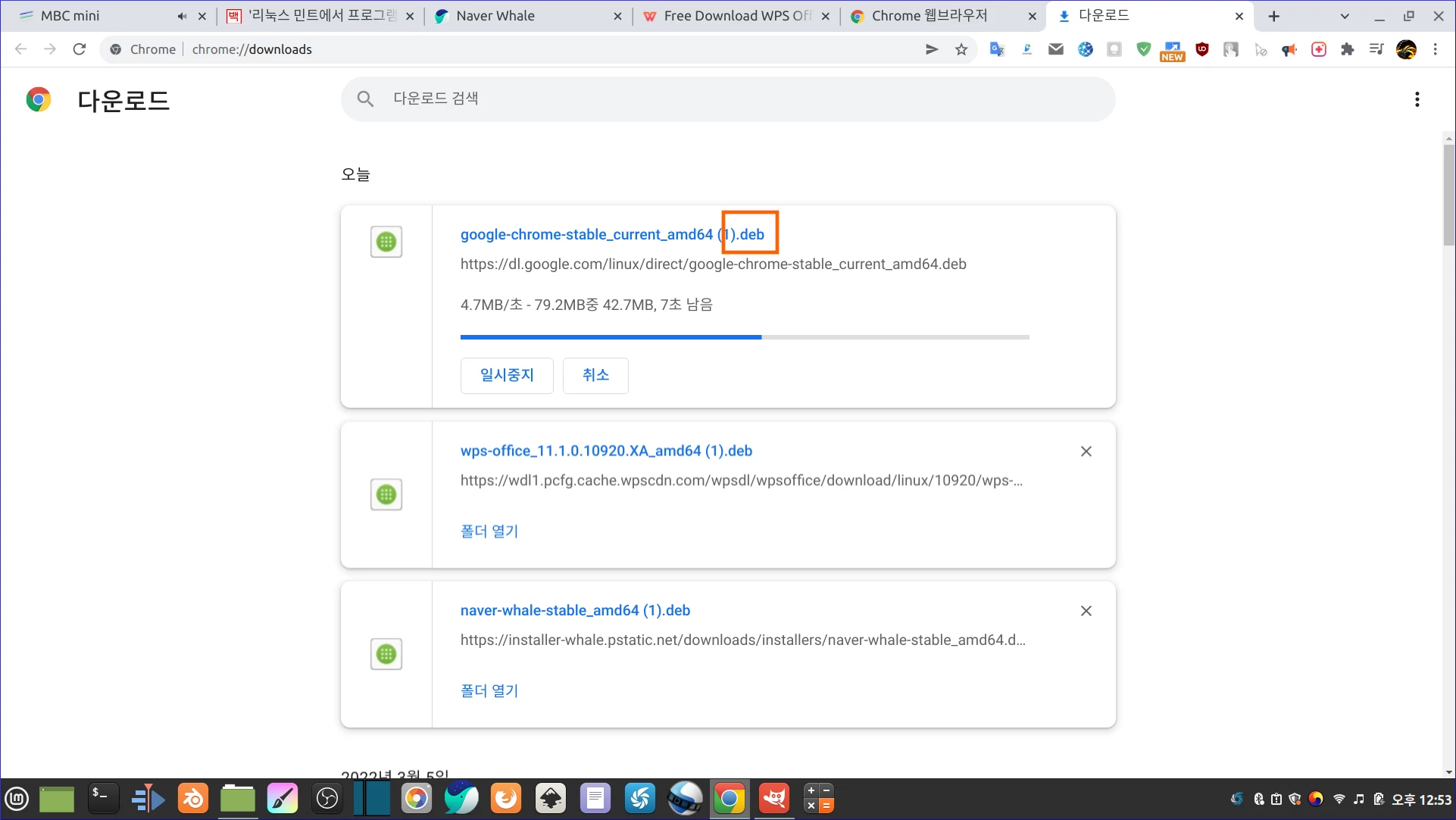Viewport: 1456px width, 820px height.
Task: Click the Google Translate extension icon
Action: coord(997,49)
